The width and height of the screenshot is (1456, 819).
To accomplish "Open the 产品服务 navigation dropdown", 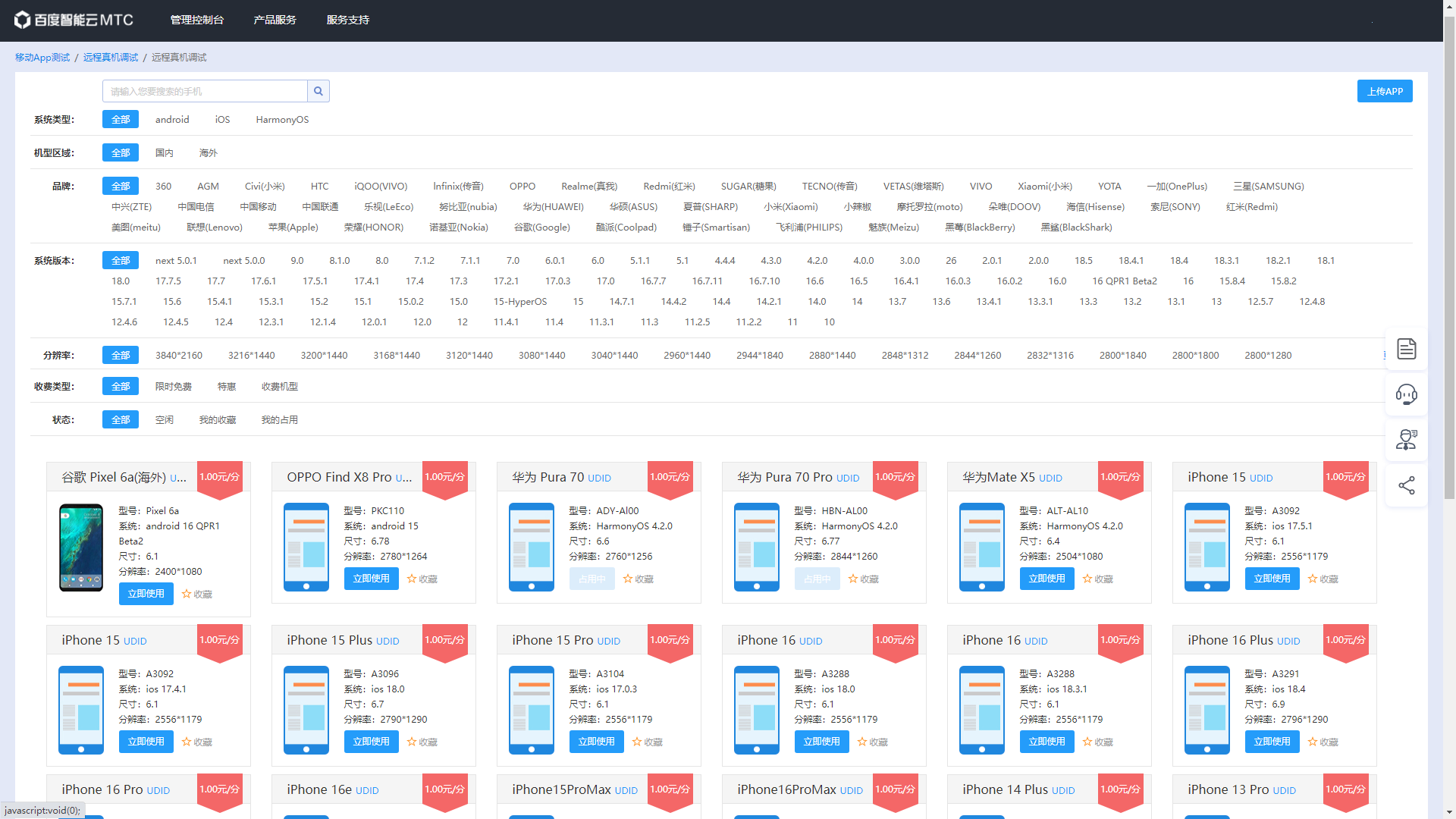I will click(x=275, y=20).
